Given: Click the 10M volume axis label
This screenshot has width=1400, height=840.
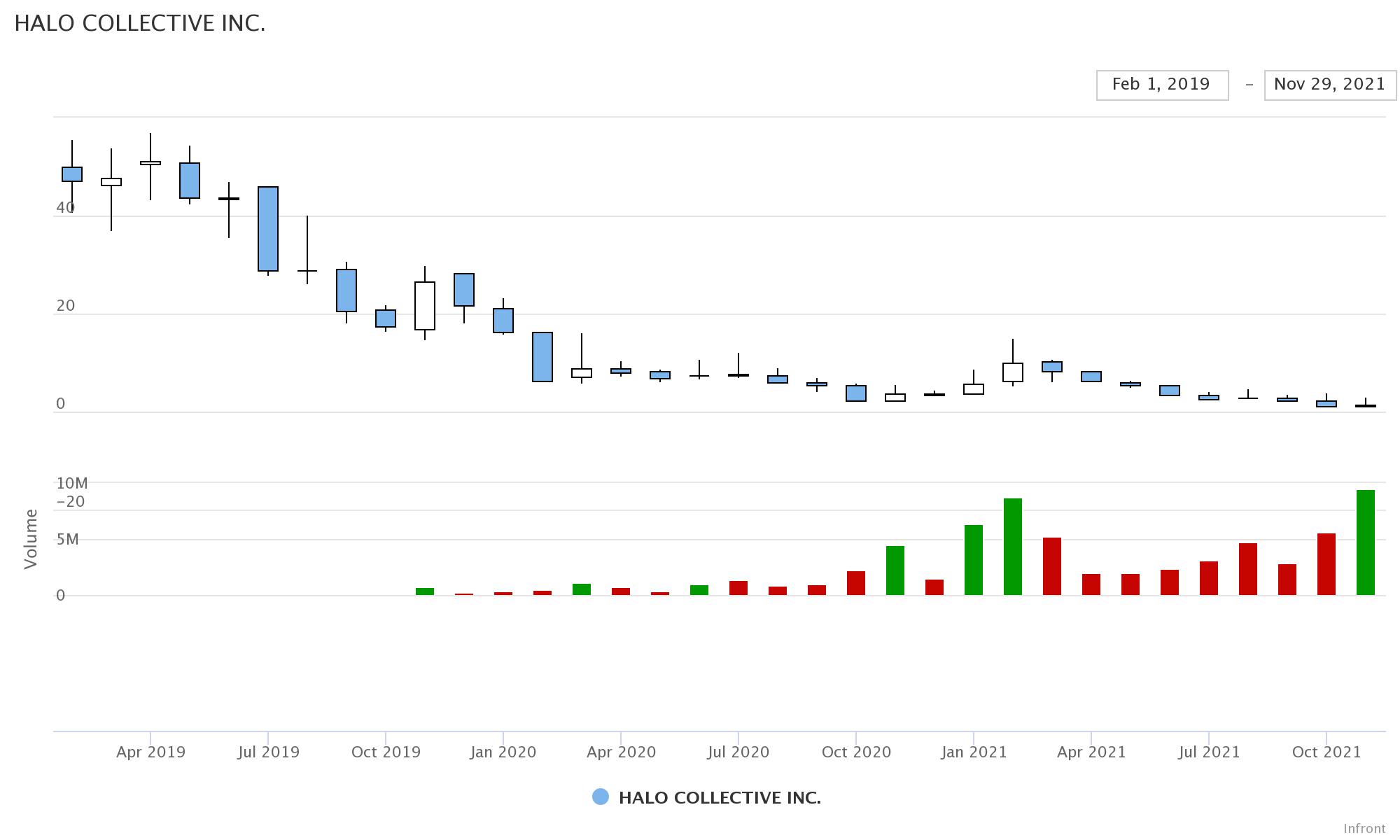Looking at the screenshot, I should tap(72, 484).
